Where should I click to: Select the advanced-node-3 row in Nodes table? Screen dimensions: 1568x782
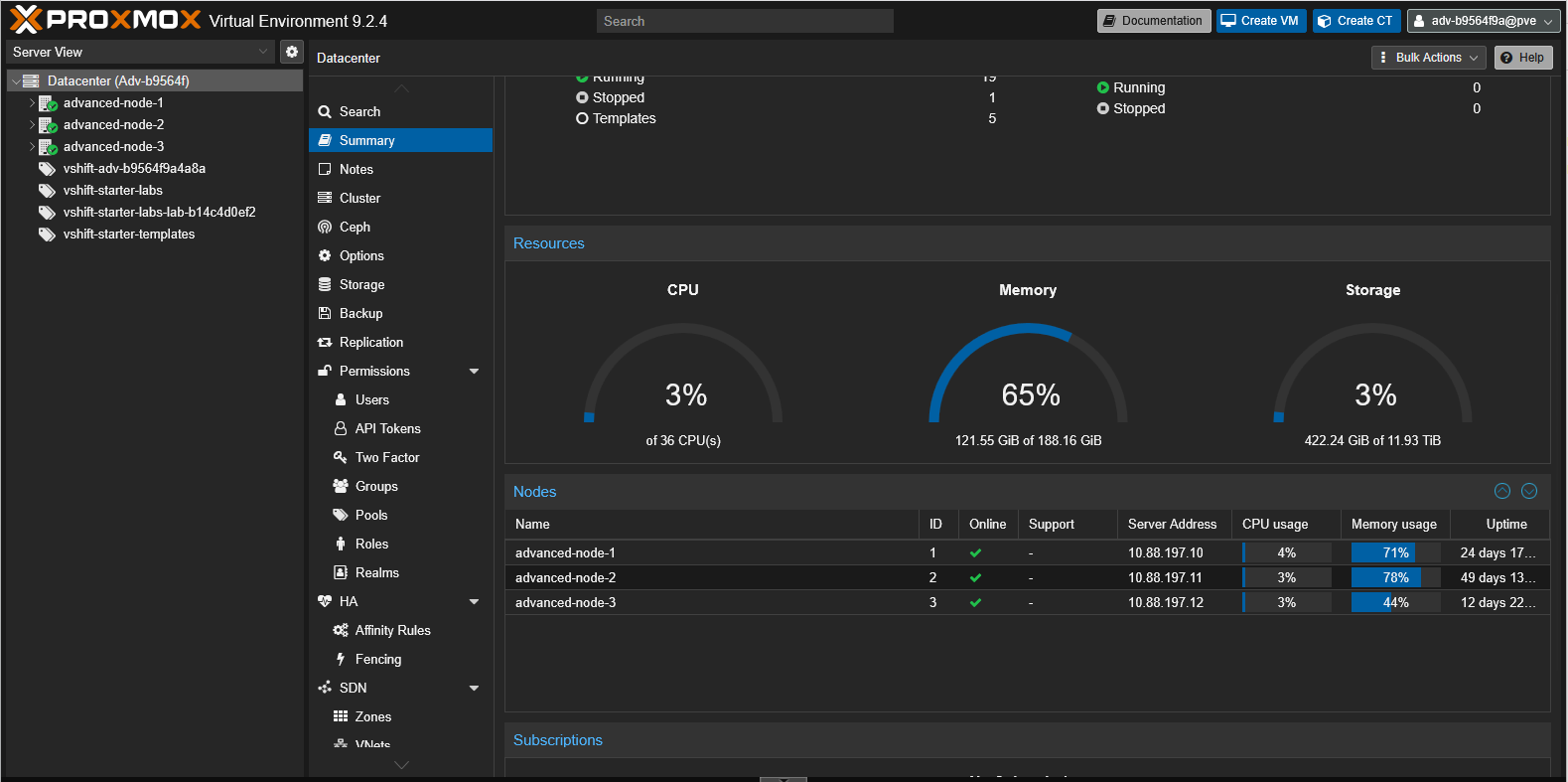[1028, 603]
